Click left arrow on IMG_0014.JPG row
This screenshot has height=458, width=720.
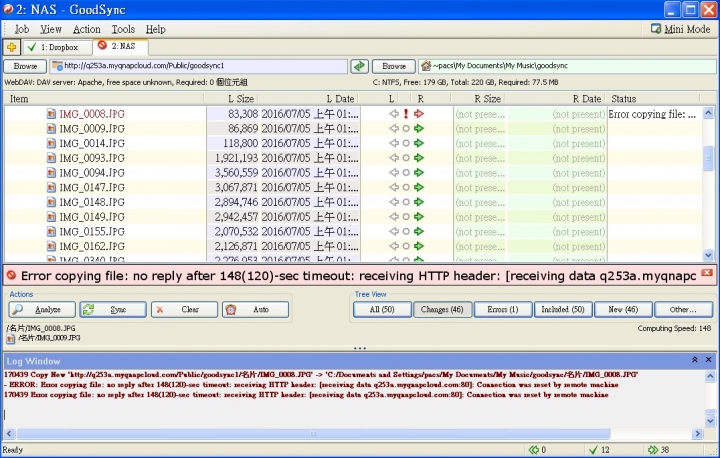394,143
